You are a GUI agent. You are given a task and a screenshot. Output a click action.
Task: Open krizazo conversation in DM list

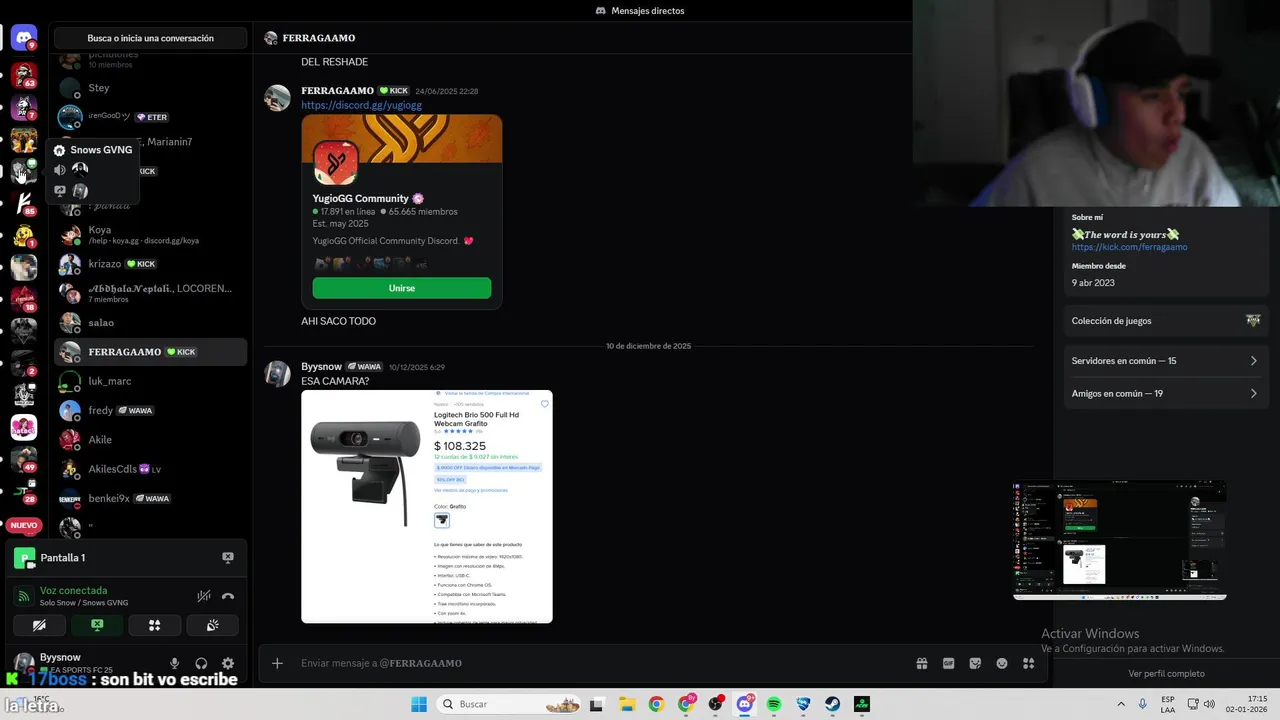(150, 264)
